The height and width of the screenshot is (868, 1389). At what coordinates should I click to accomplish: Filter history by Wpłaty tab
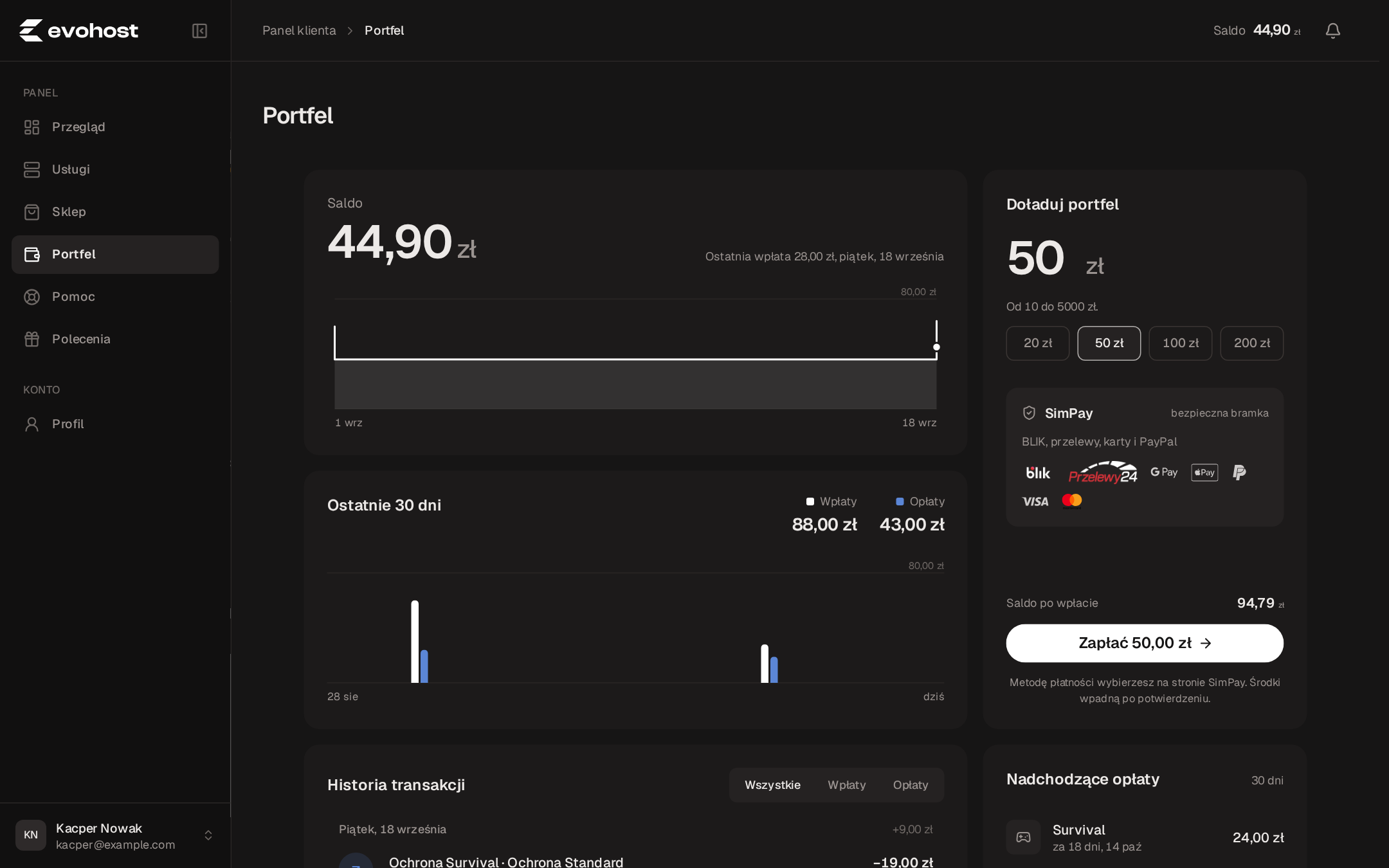(846, 785)
